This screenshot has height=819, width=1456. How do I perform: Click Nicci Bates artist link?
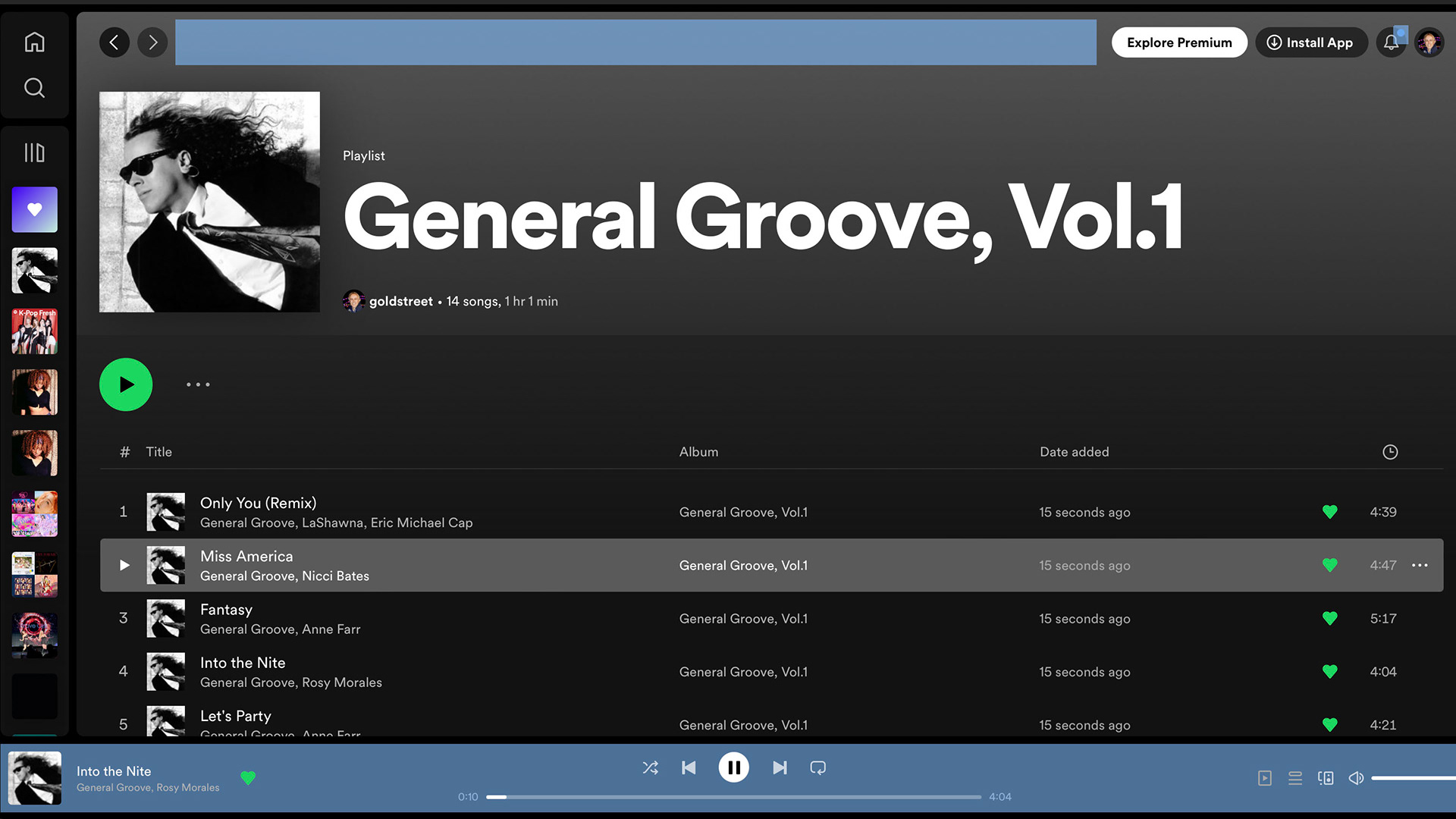[335, 576]
